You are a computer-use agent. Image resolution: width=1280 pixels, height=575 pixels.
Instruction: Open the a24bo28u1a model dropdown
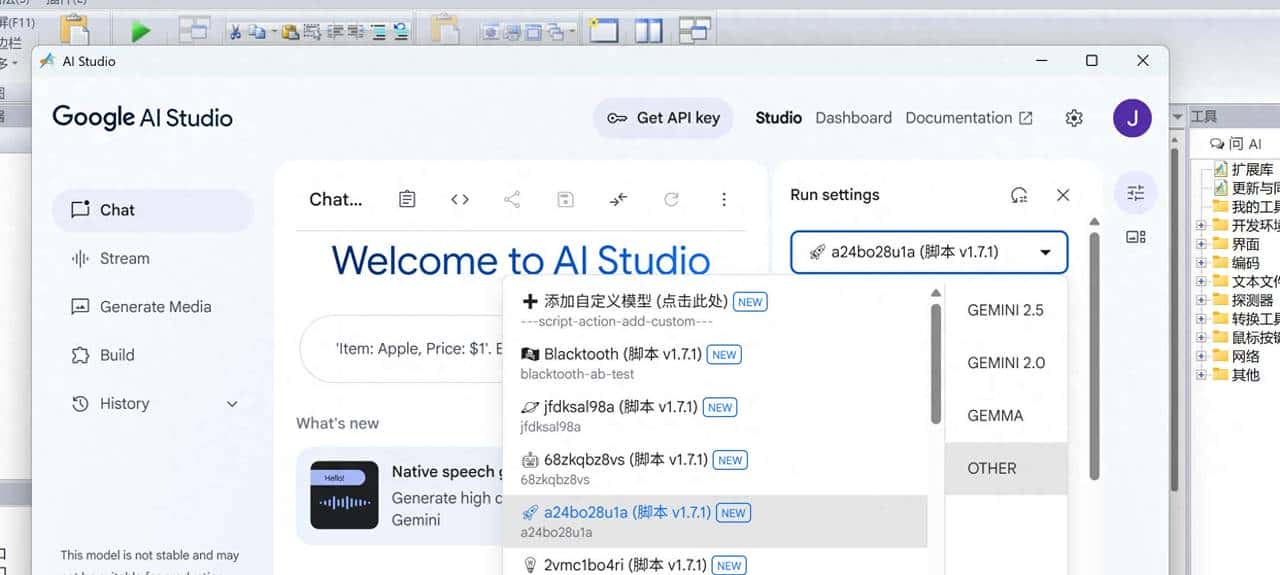click(x=929, y=252)
